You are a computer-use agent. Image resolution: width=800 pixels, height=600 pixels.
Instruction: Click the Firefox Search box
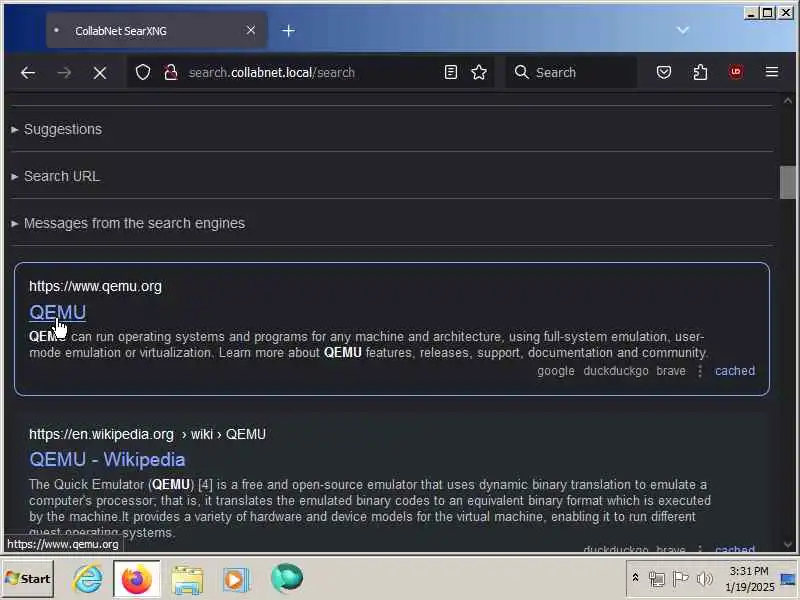point(571,72)
